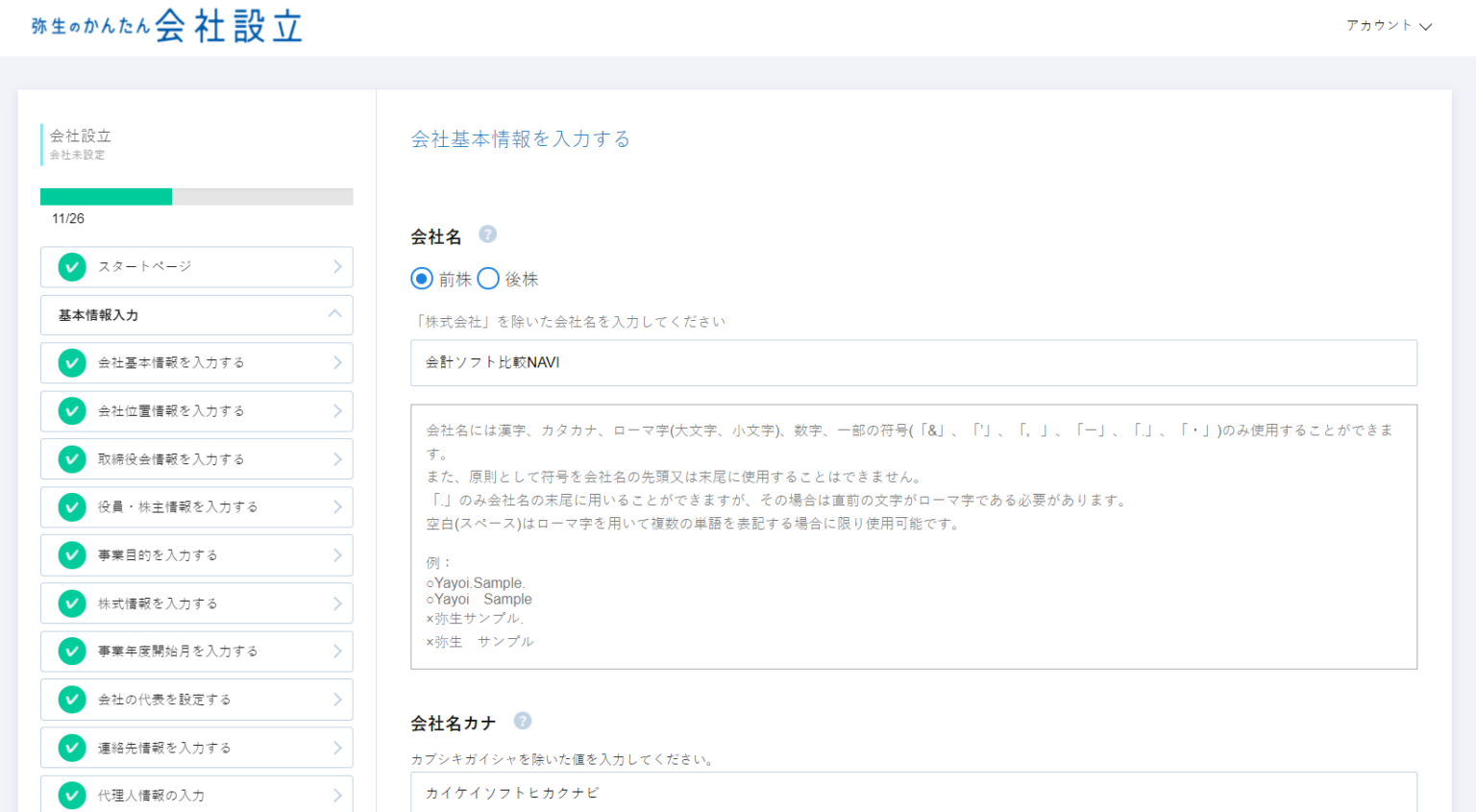Click the company name input field
The width and height of the screenshot is (1476, 812).
pos(913,362)
